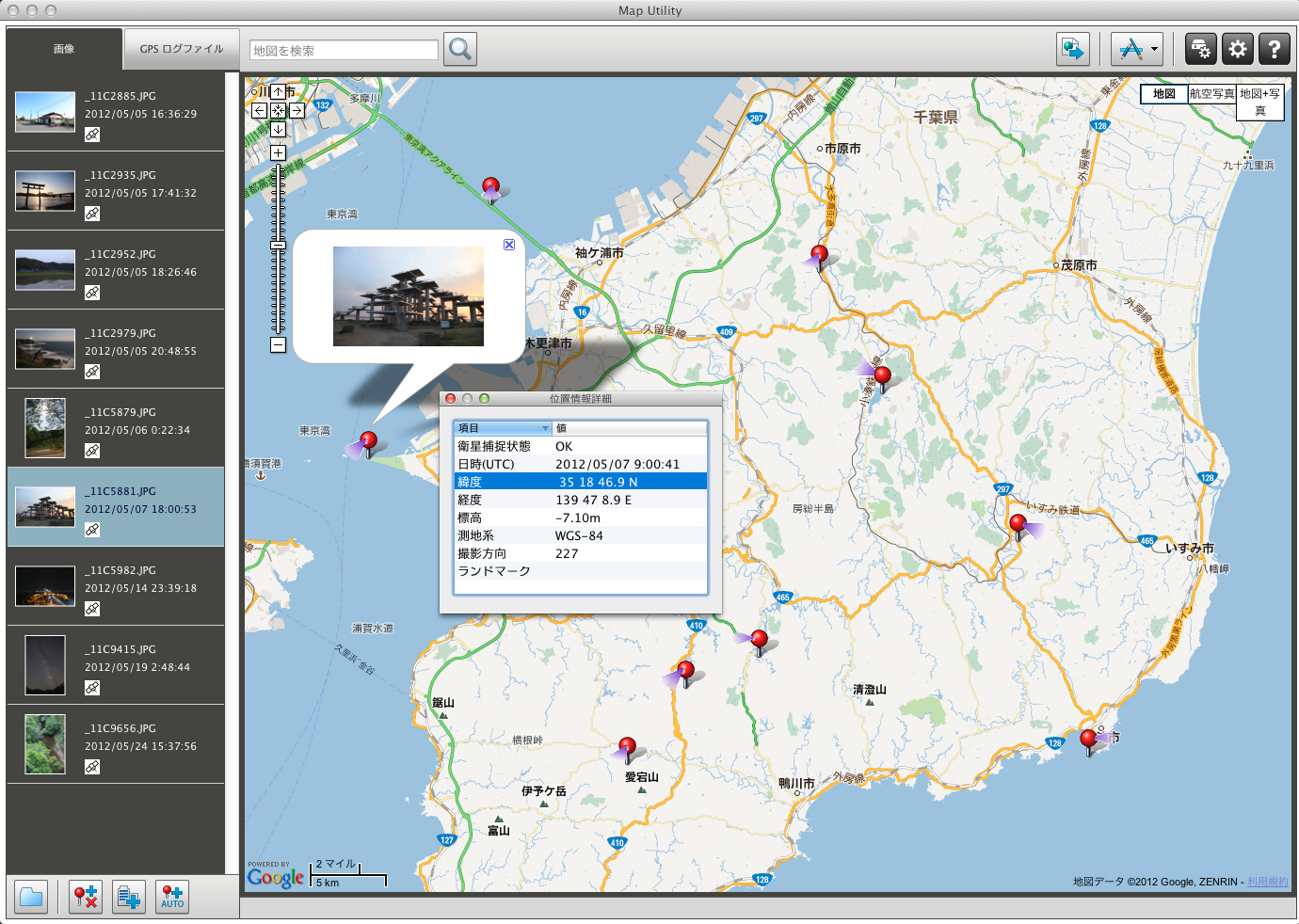The image size is (1299, 924).
Task: Zoom out using the minus map control
Action: tap(278, 345)
